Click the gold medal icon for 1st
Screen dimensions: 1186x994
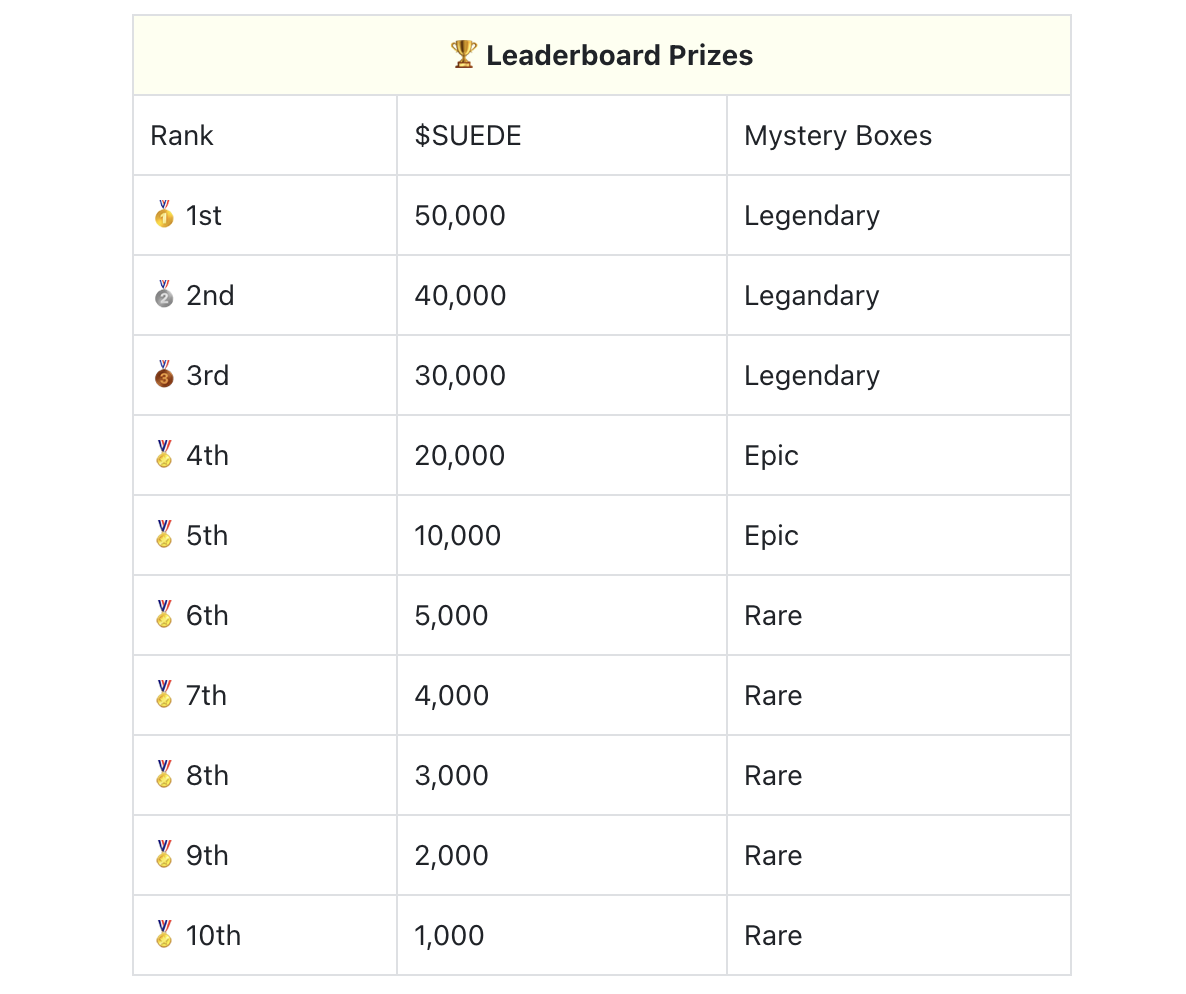click(x=164, y=215)
